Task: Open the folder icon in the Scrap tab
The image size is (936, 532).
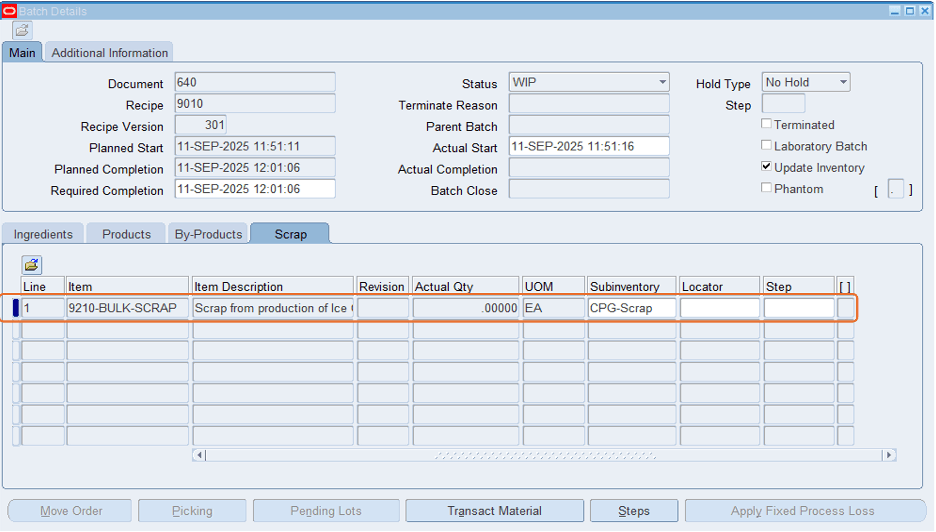Action: (x=32, y=265)
